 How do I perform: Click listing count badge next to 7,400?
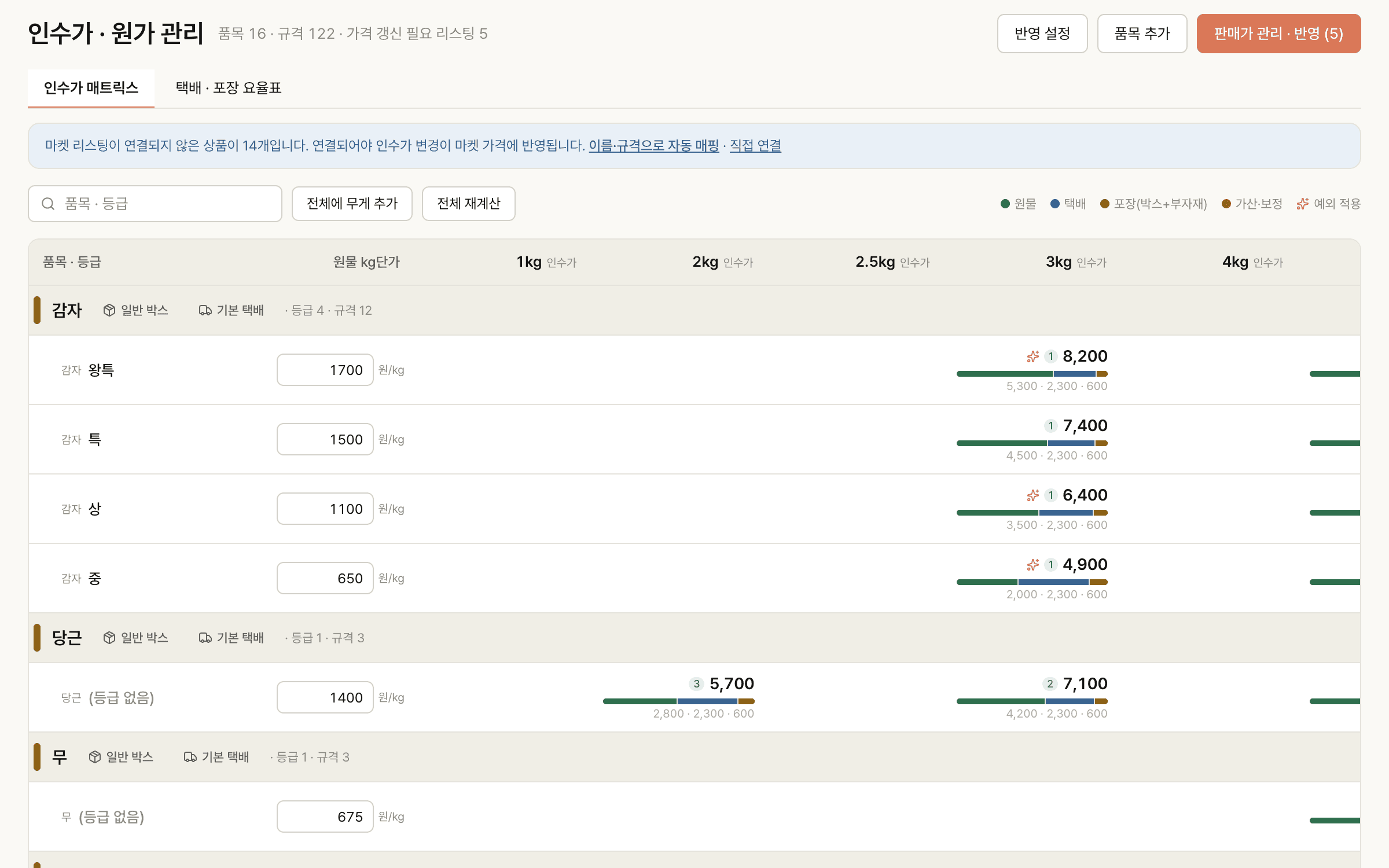[x=1051, y=426]
